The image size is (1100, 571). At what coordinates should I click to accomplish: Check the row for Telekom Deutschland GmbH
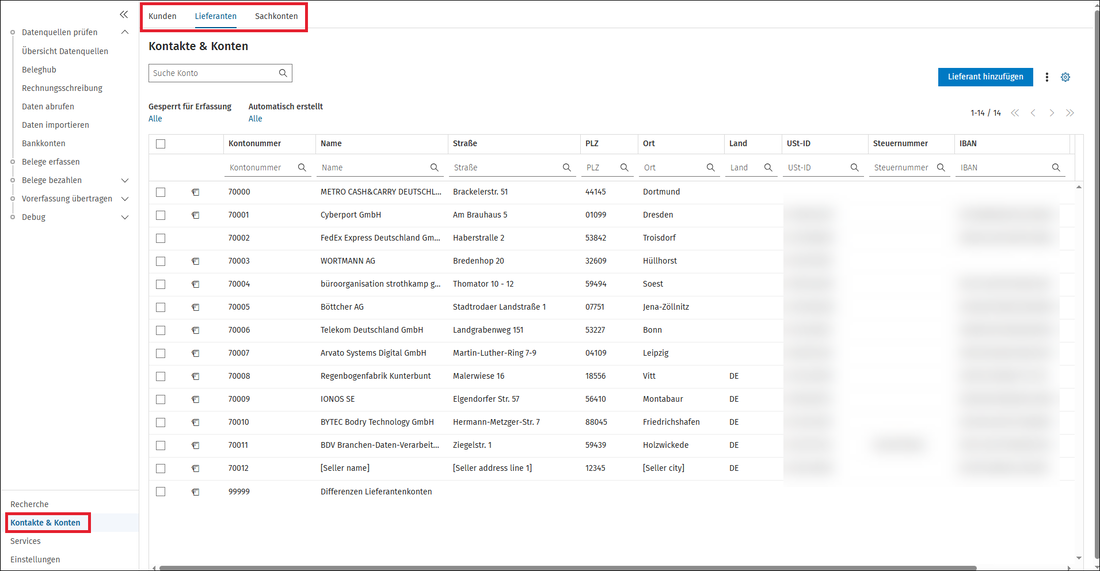(161, 330)
